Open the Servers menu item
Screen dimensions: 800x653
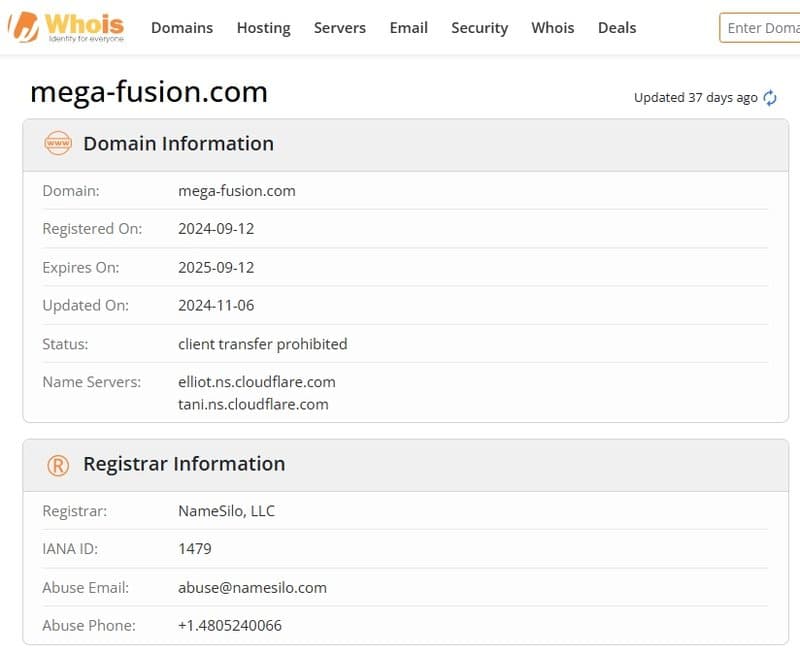[340, 28]
